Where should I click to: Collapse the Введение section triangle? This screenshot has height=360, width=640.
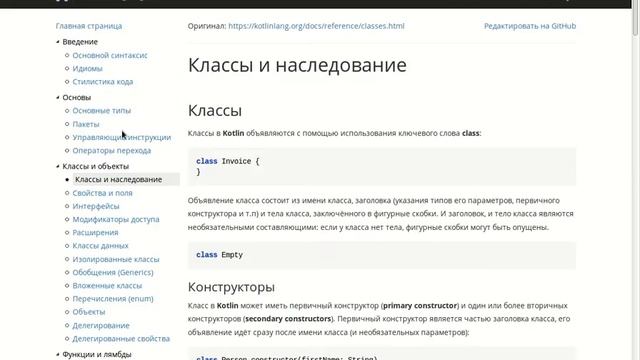pyautogui.click(x=58, y=42)
